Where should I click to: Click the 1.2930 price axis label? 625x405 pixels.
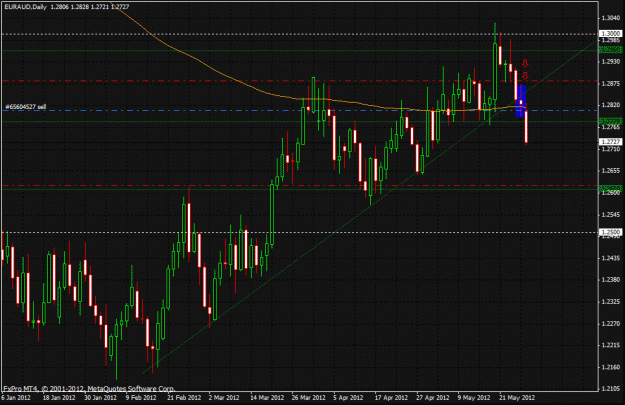pos(611,61)
